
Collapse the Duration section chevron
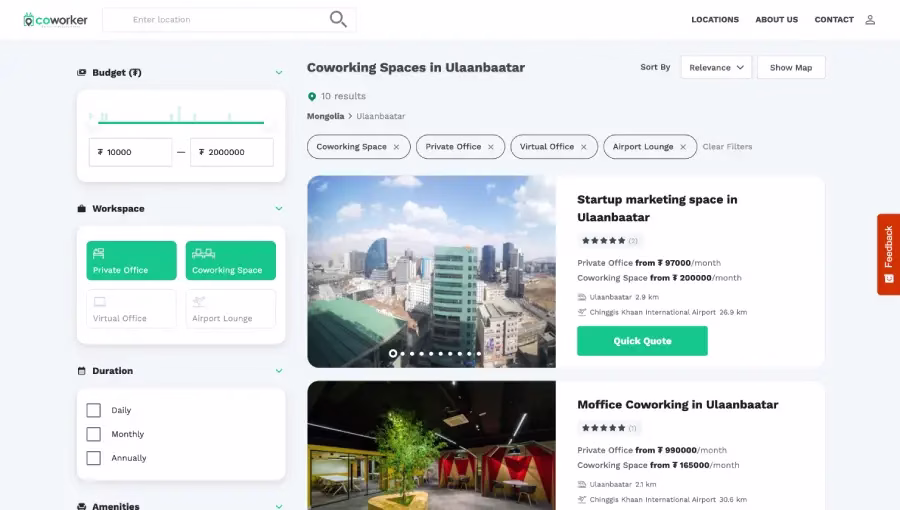point(279,371)
